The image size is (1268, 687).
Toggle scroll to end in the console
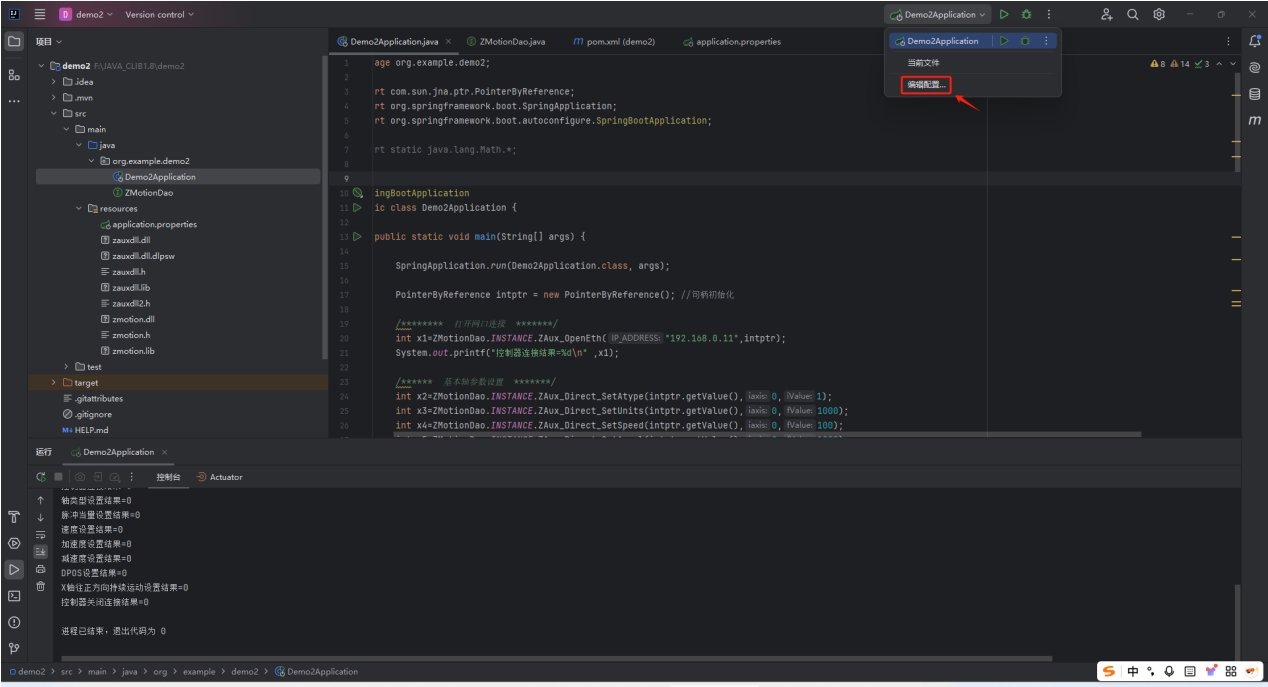41,551
